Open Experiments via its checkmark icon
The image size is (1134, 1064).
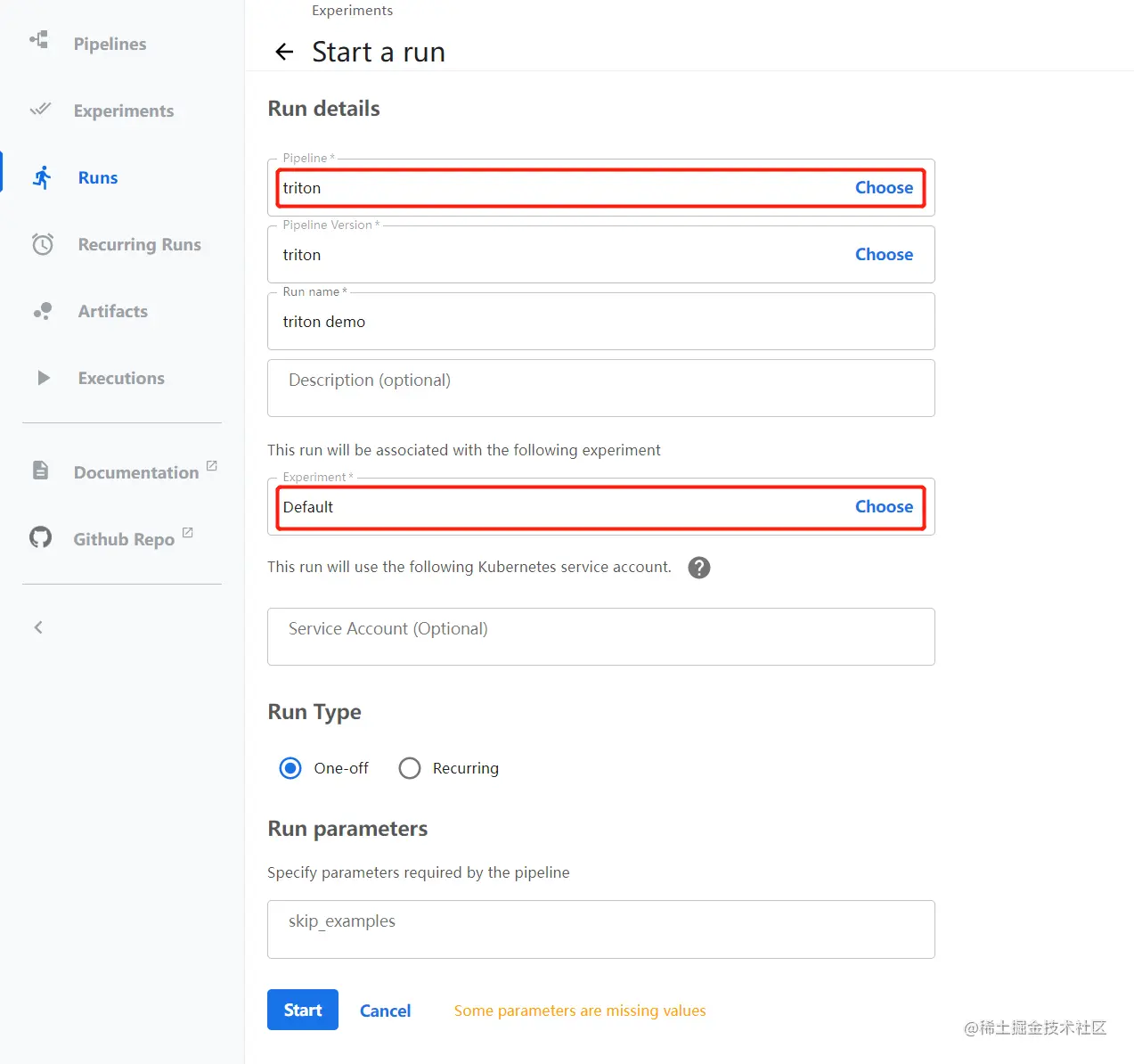pyautogui.click(x=40, y=110)
